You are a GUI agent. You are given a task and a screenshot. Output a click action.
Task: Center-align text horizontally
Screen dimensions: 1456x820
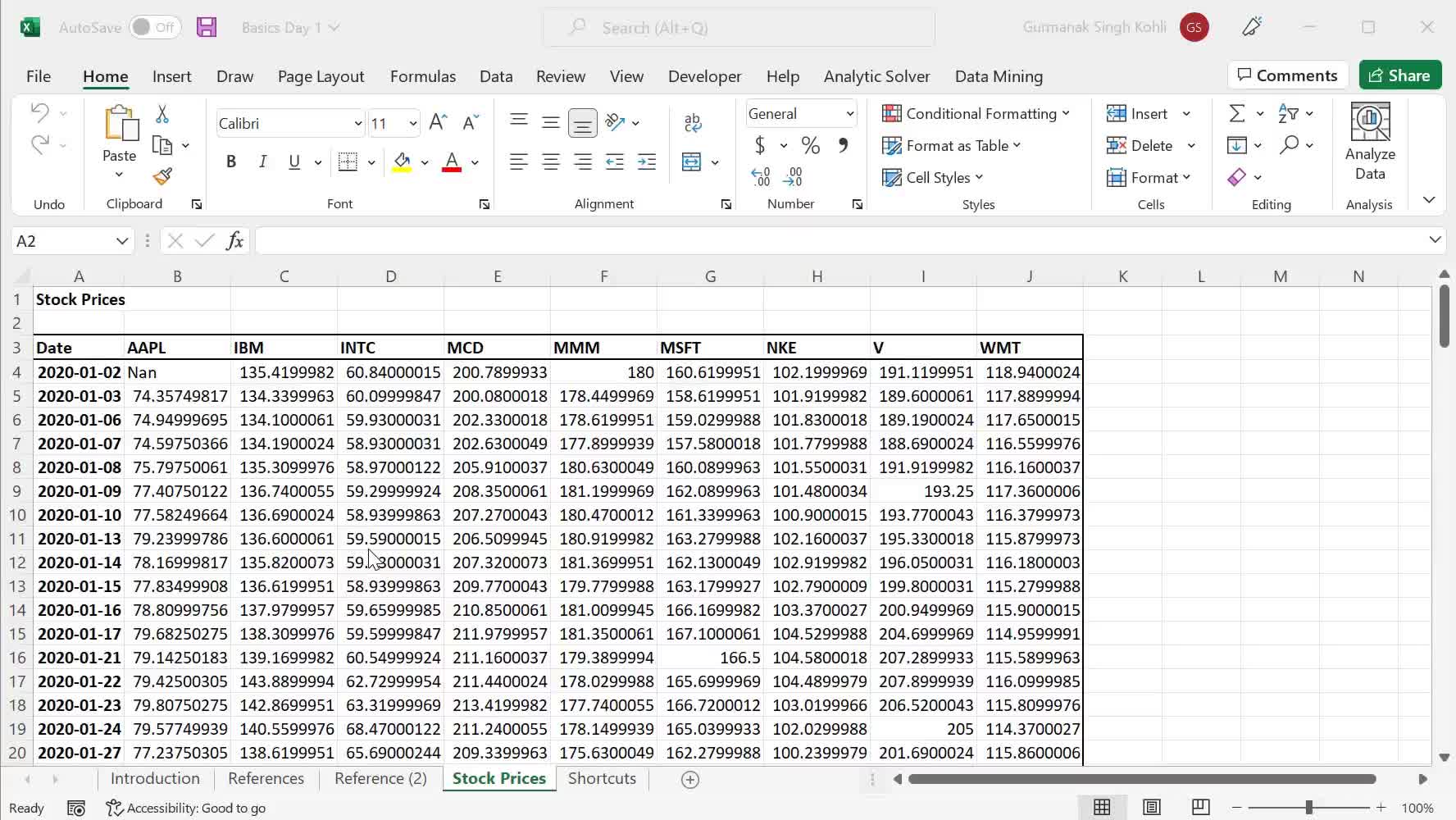[551, 162]
